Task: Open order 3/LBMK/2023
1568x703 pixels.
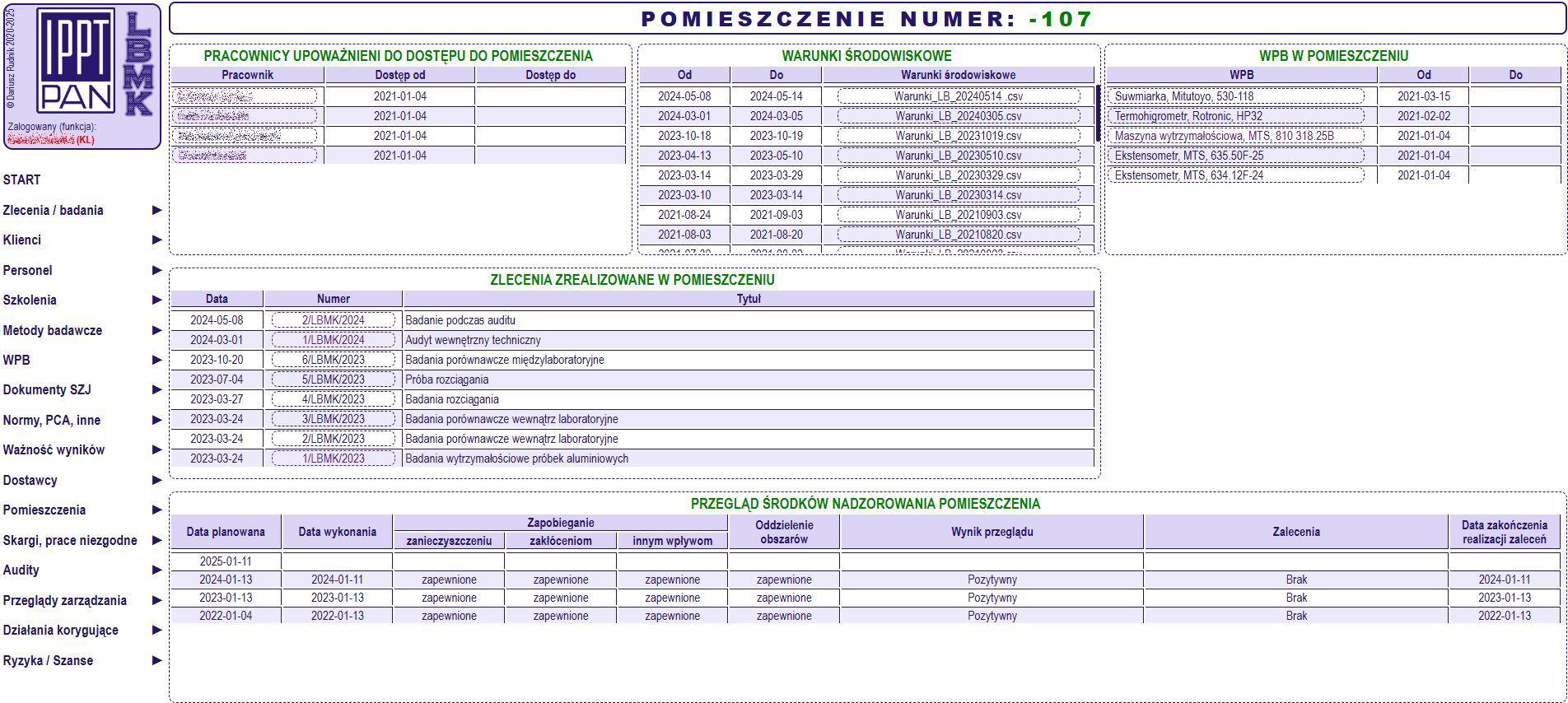Action: [334, 419]
